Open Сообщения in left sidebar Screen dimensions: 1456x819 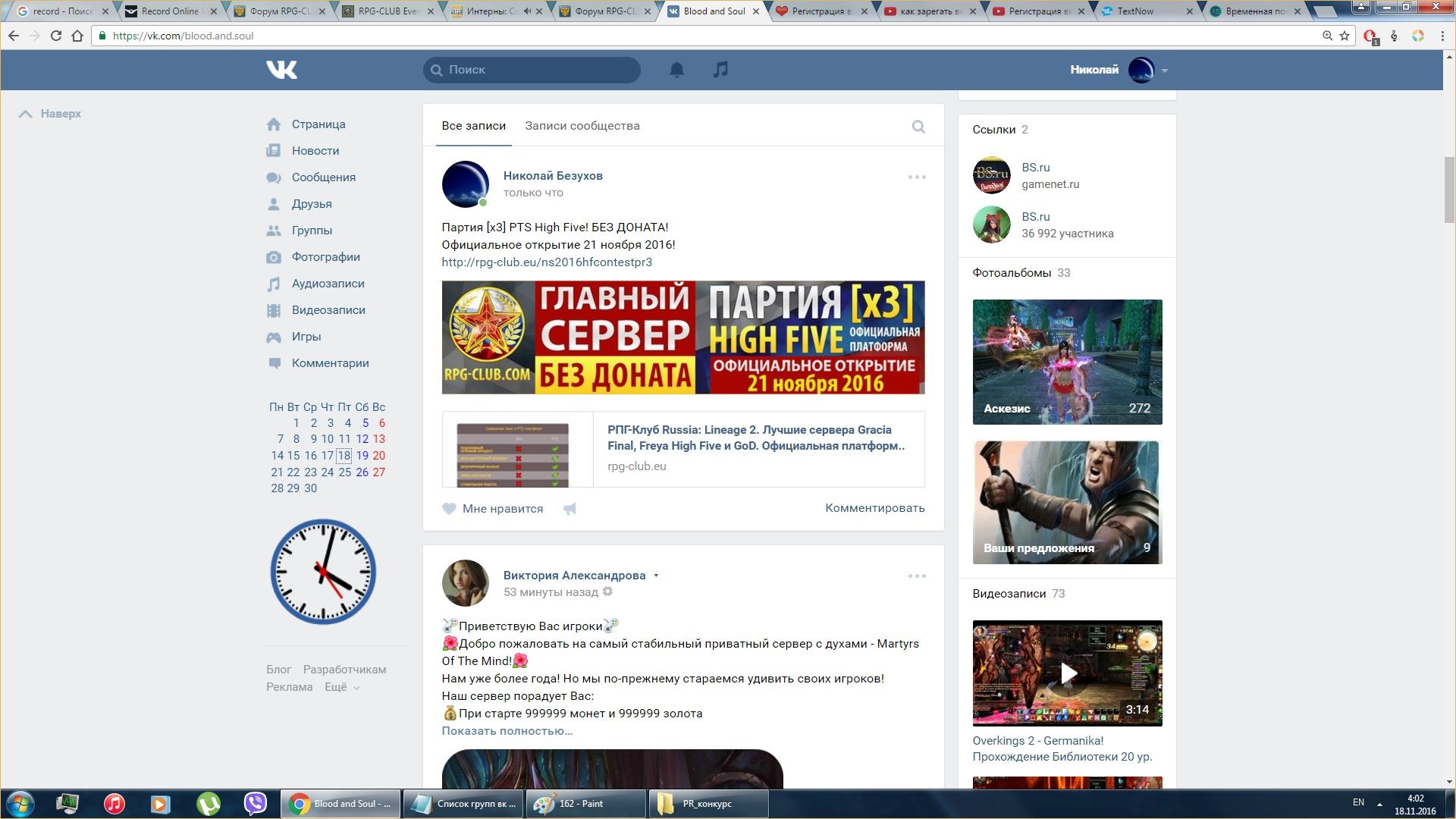click(x=323, y=177)
